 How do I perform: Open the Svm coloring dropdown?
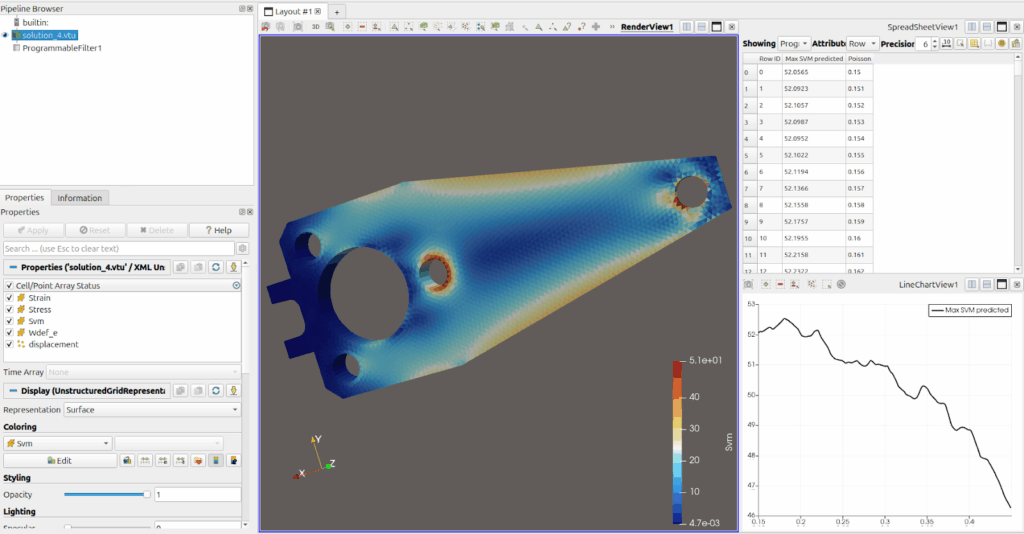[57, 443]
